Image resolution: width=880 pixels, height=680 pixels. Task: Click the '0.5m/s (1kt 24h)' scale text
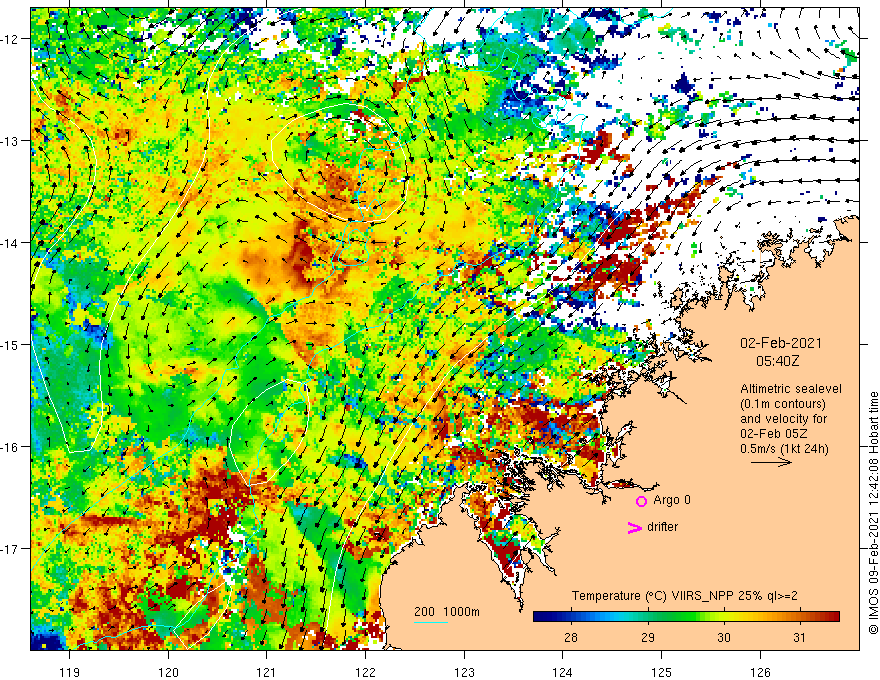[x=784, y=449]
